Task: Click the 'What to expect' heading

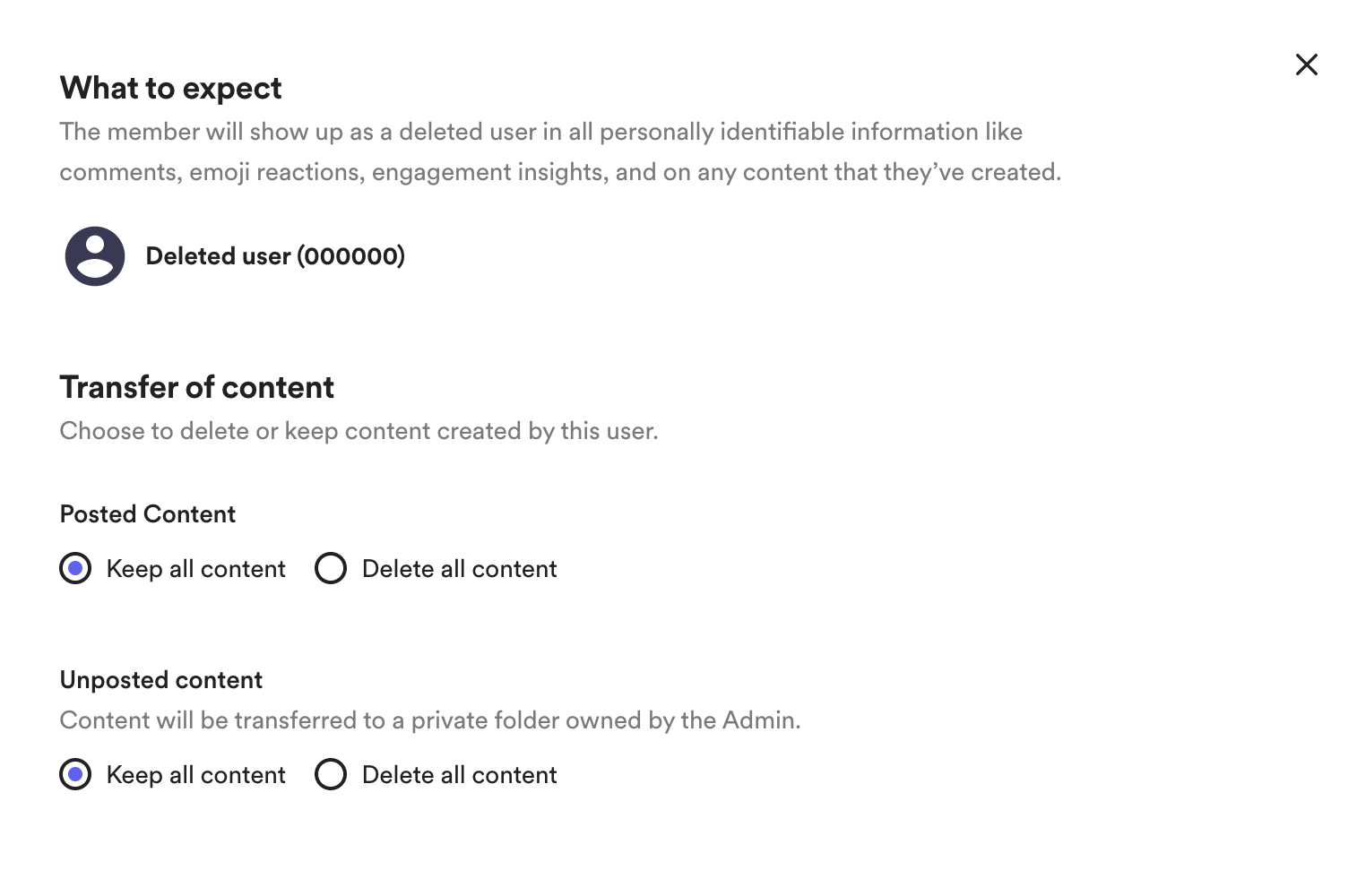Action: click(170, 88)
